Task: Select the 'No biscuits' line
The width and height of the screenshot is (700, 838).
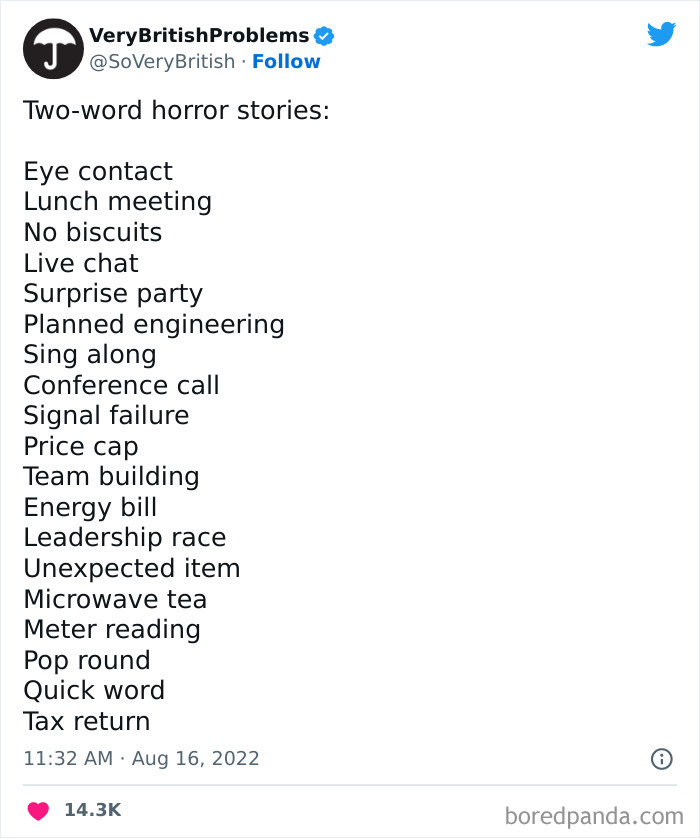Action: click(x=92, y=232)
